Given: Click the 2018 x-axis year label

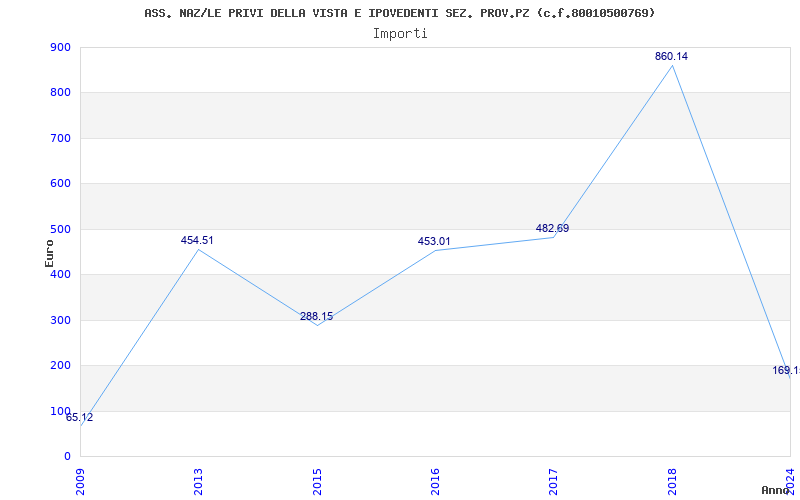Looking at the screenshot, I should [x=672, y=482].
